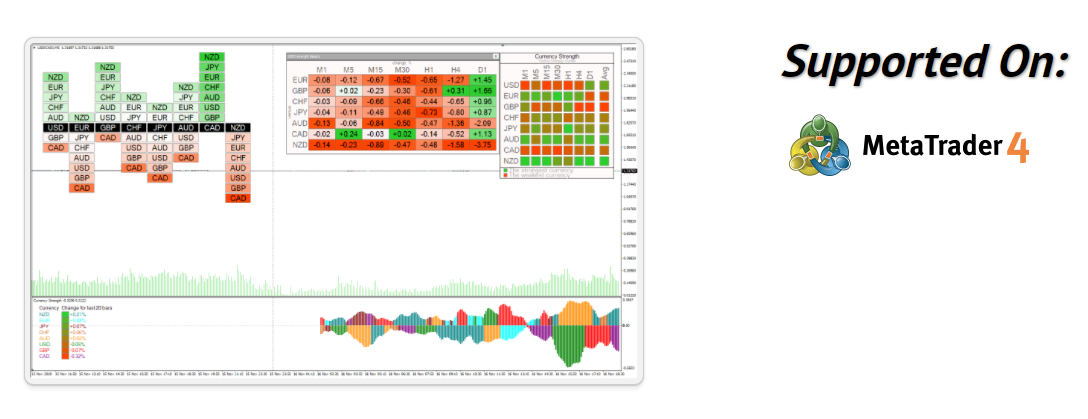Click 'The weakest currency' red legend entry
The width and height of the screenshot is (1088, 419).
(x=536, y=176)
